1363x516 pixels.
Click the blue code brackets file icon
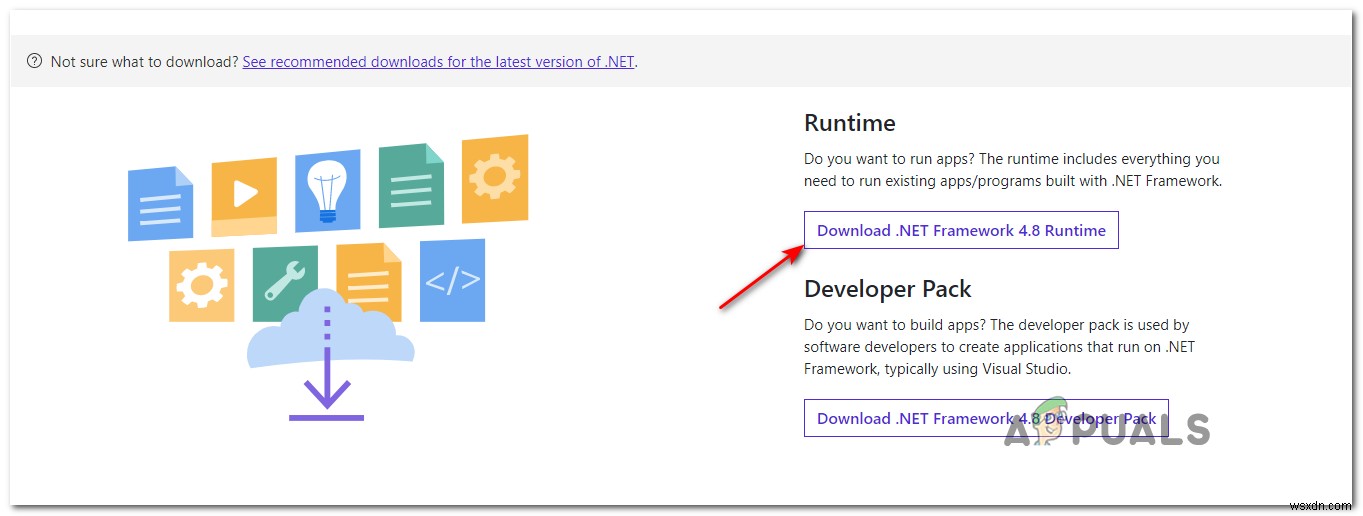coord(453,281)
